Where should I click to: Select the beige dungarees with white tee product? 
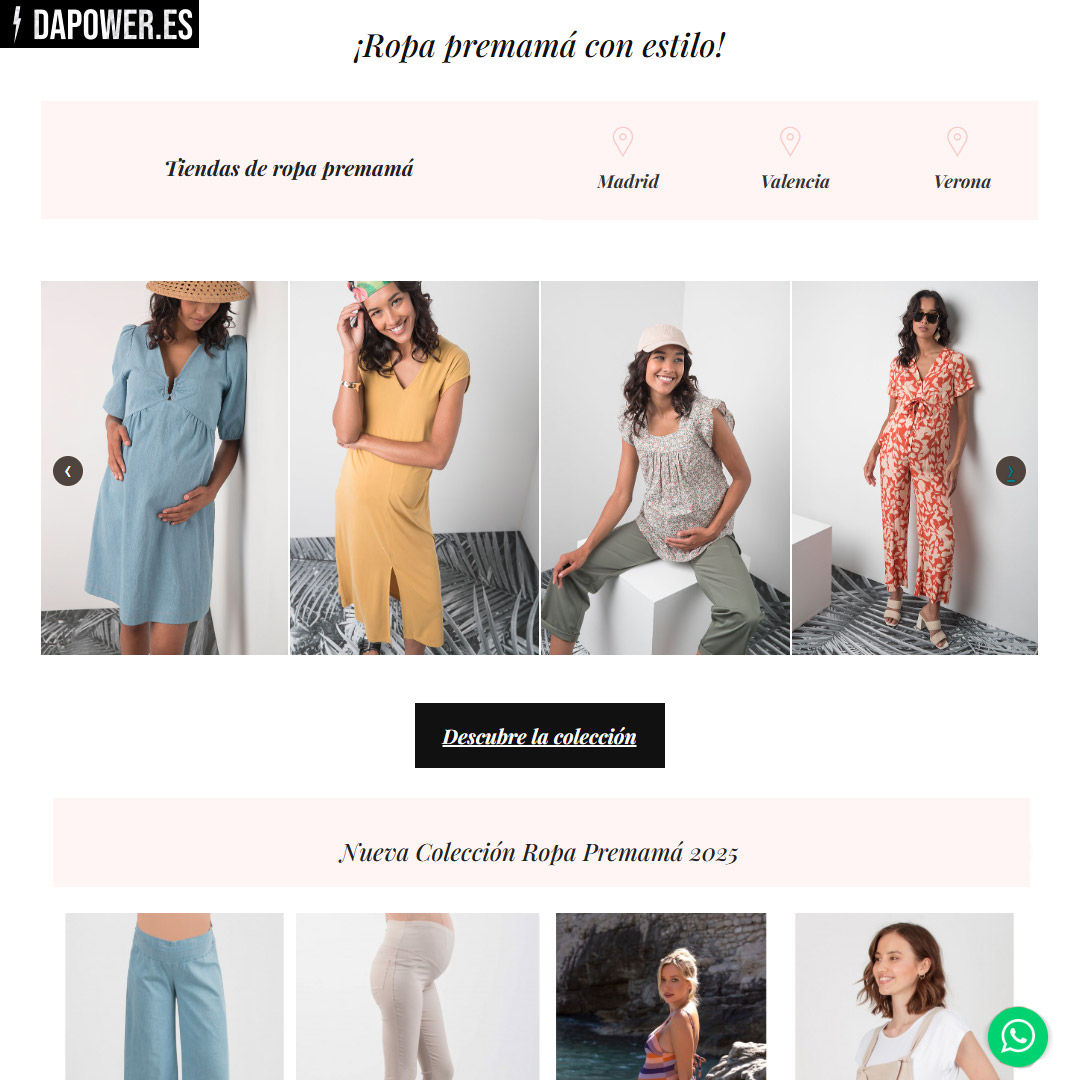(x=904, y=996)
